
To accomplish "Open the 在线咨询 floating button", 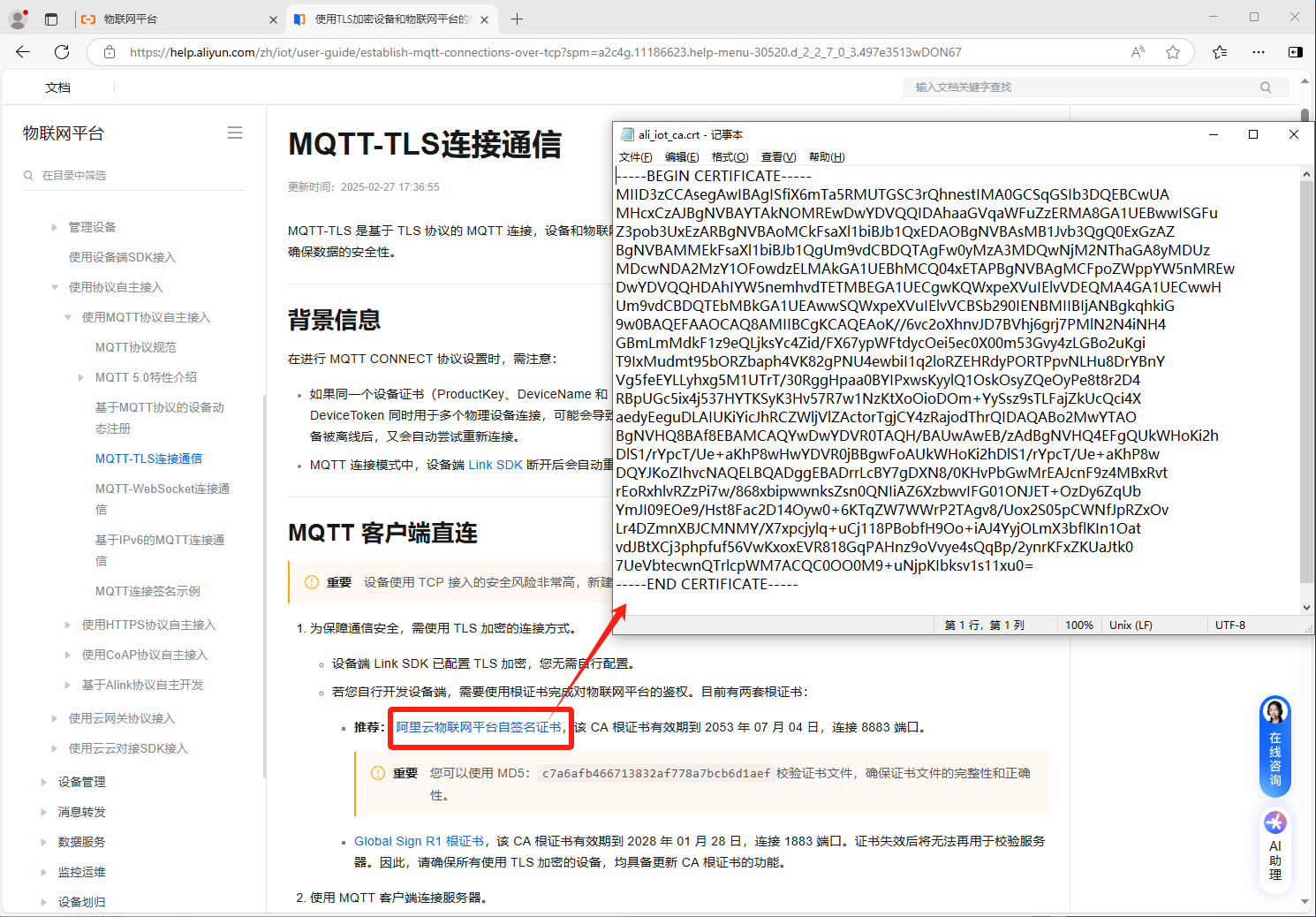I will click(x=1275, y=746).
